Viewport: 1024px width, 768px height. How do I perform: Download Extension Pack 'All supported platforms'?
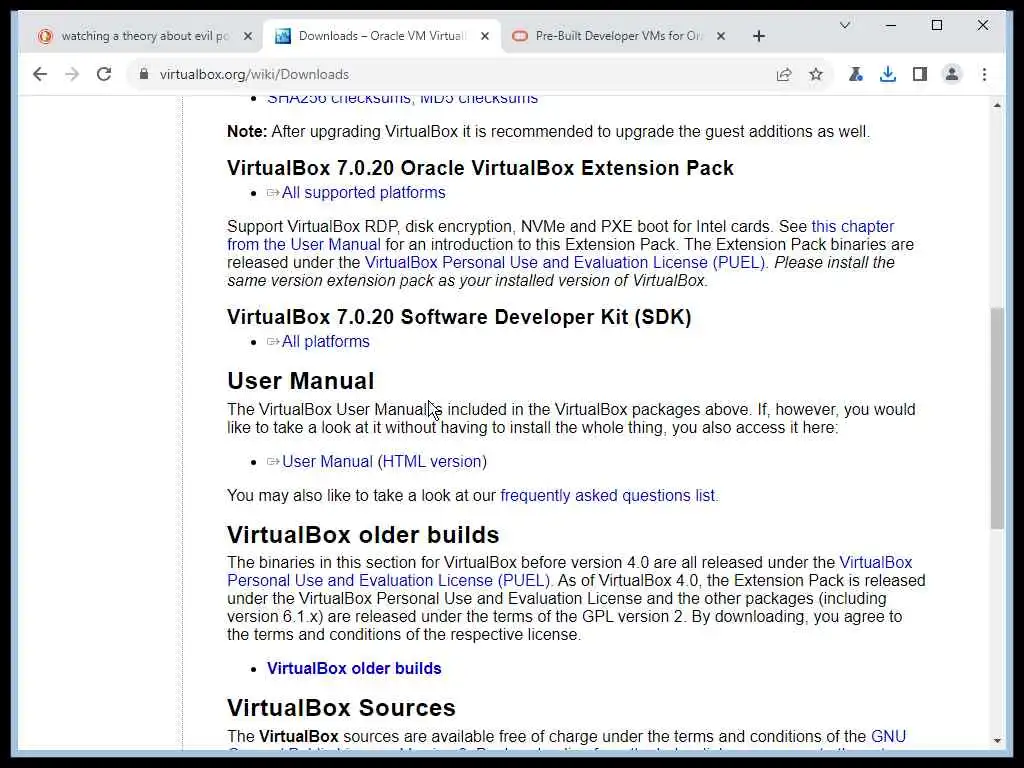point(363,193)
